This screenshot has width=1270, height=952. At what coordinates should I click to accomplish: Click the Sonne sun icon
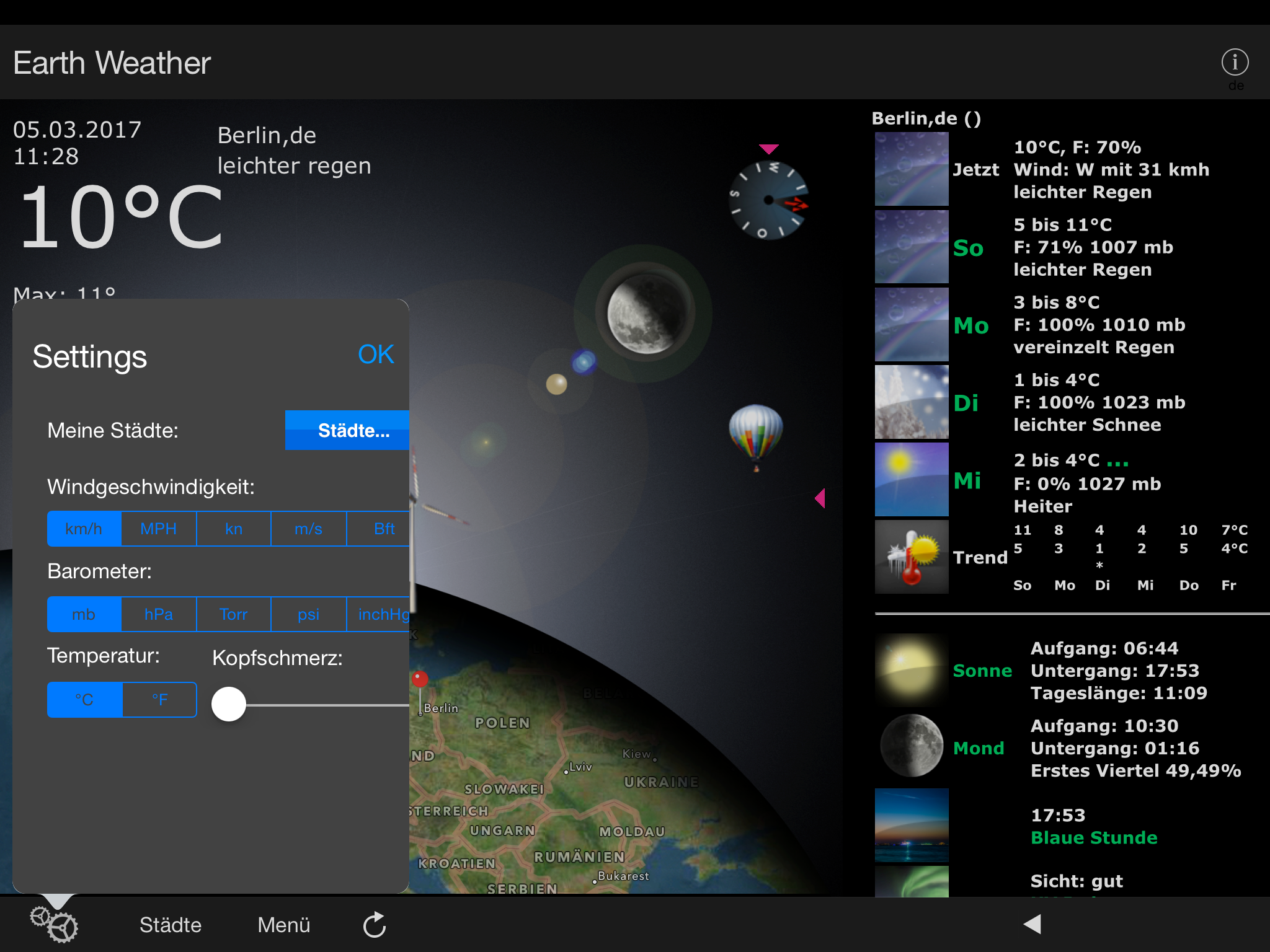[912, 670]
